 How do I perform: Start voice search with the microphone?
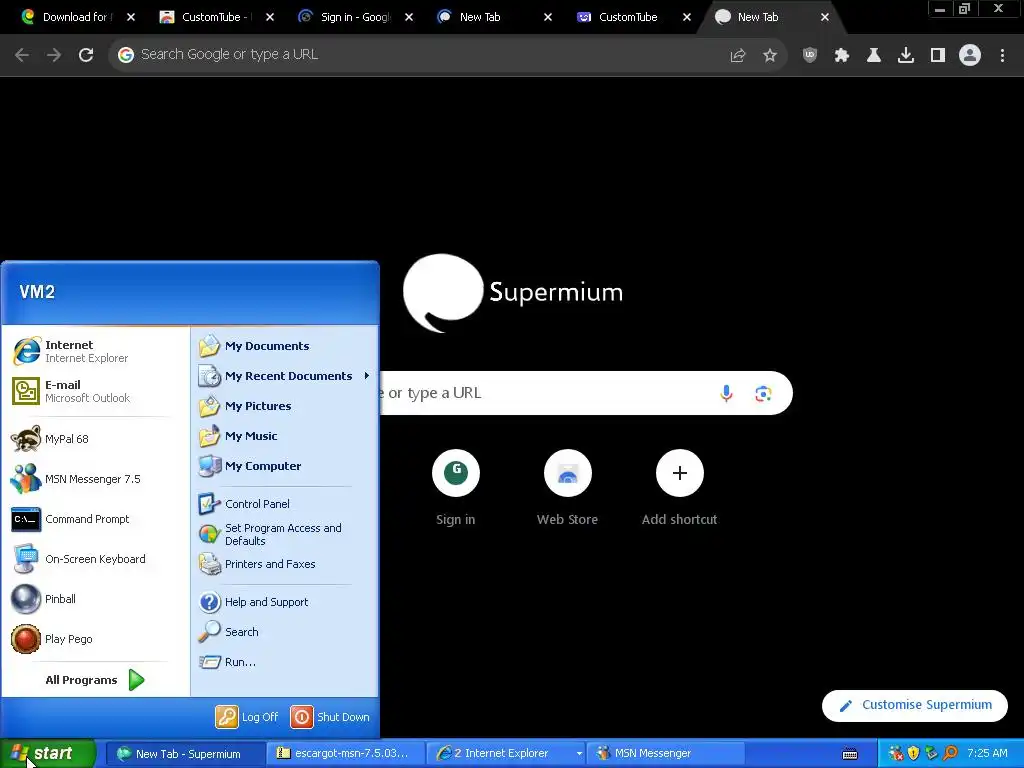pyautogui.click(x=726, y=393)
